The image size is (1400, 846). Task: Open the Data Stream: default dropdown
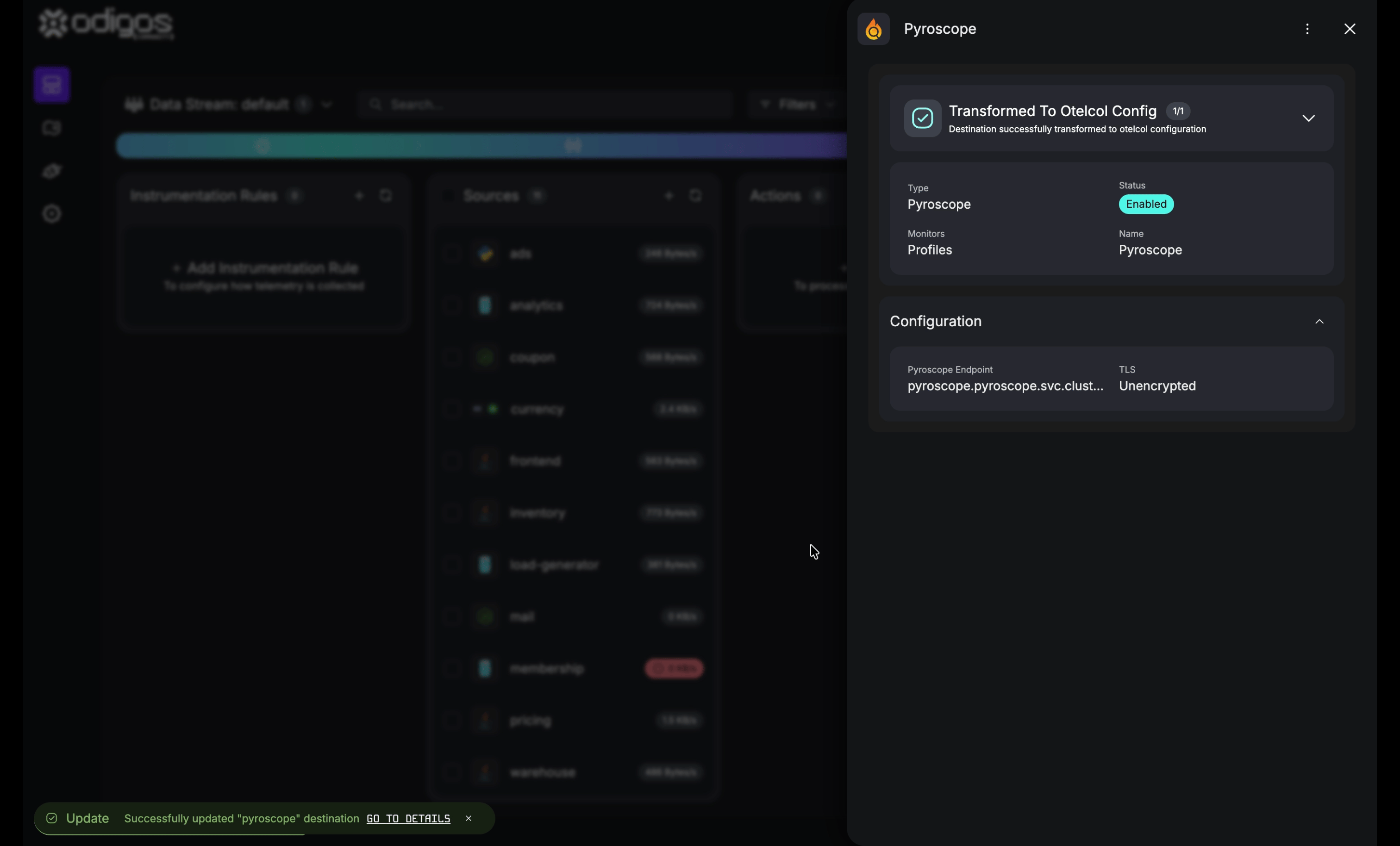pyautogui.click(x=229, y=105)
